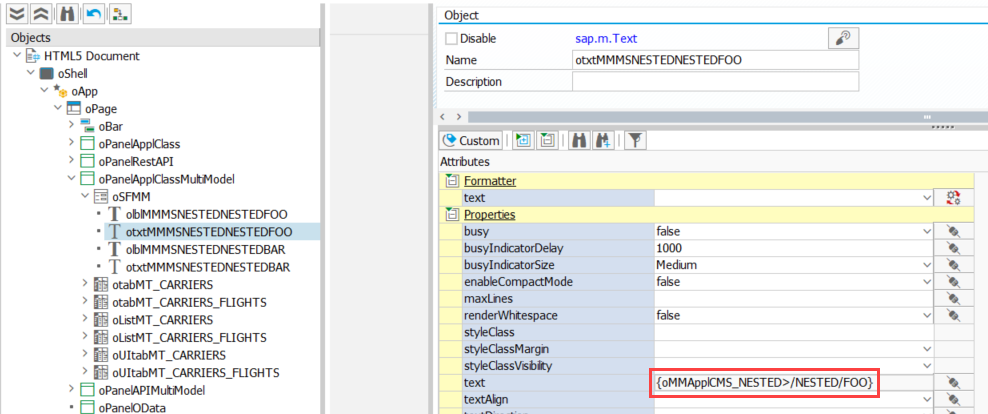Viewport: 988px width, 414px height.
Task: Click Find Next binoculars with plus icon
Action: (x=603, y=141)
